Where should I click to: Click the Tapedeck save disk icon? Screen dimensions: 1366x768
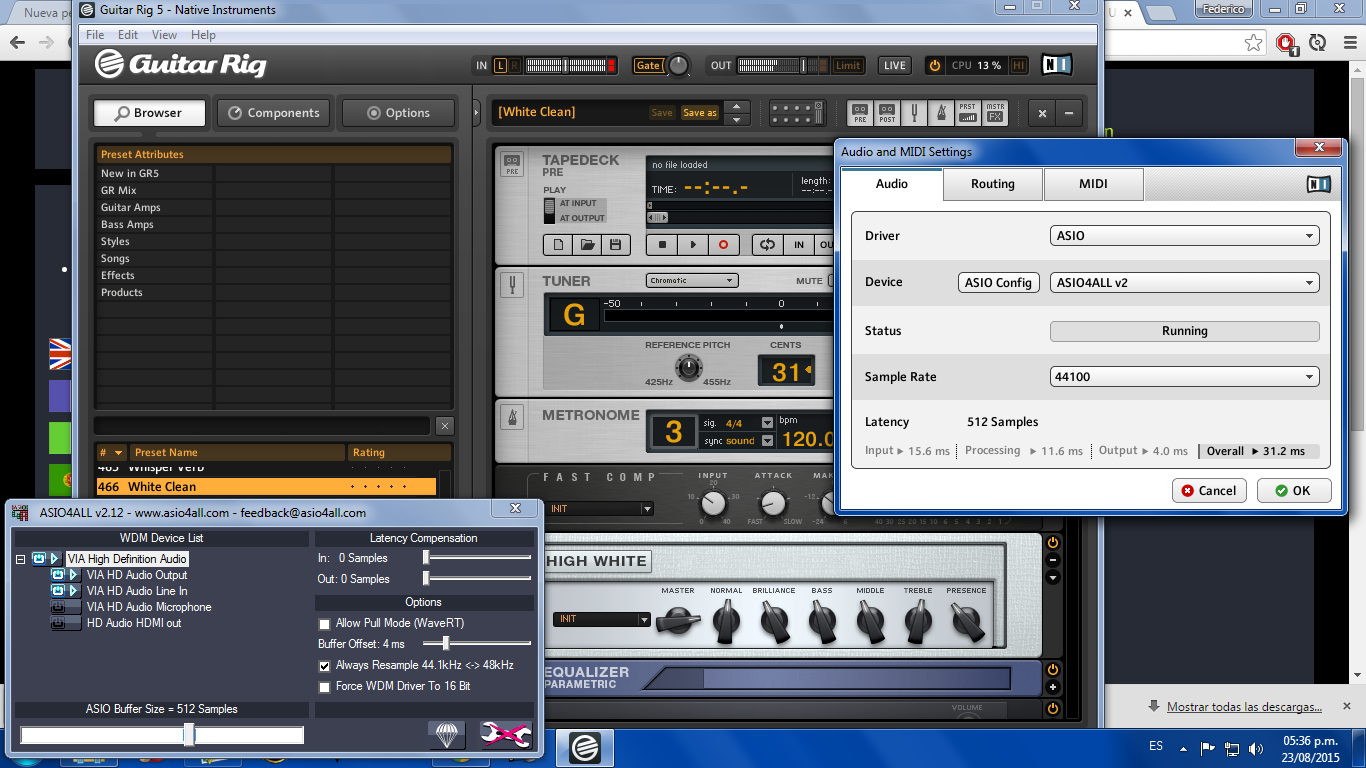click(615, 244)
